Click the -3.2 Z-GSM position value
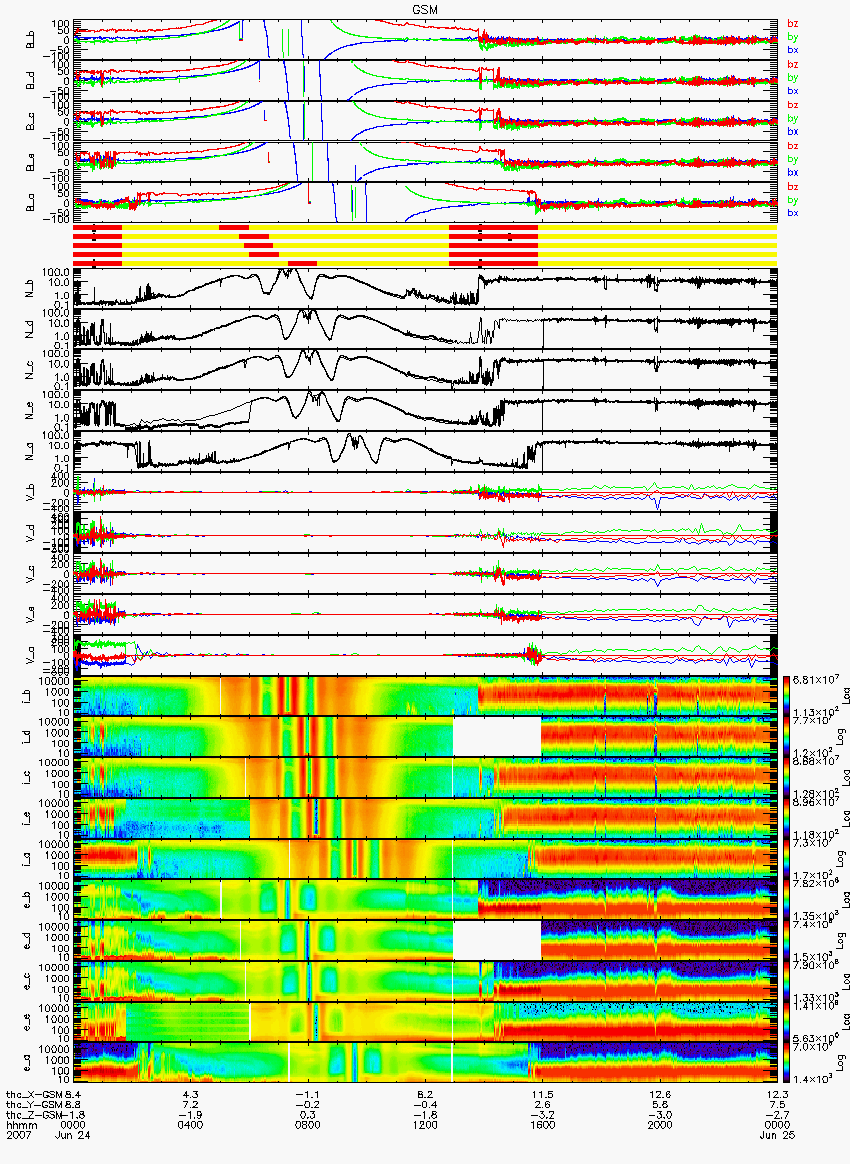The width and height of the screenshot is (850, 1164). (x=542, y=1114)
